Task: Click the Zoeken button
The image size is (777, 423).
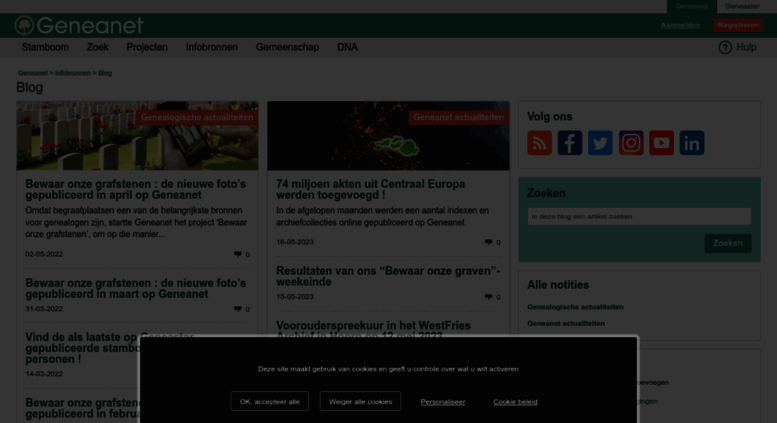Action: point(728,243)
